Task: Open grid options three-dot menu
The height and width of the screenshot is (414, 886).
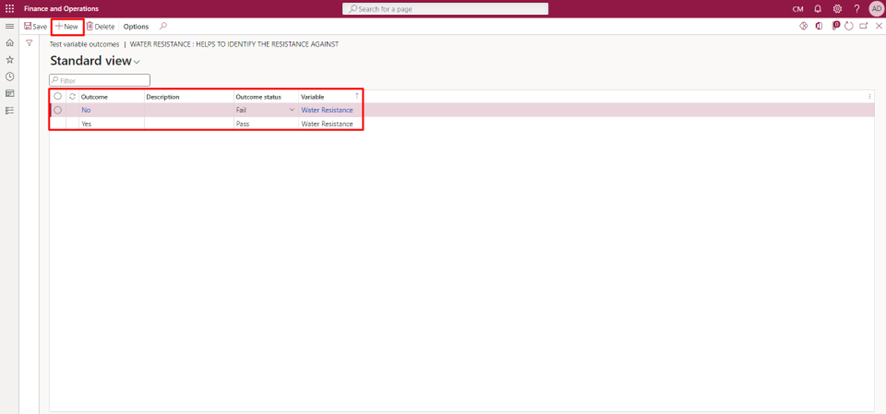Action: [869, 97]
